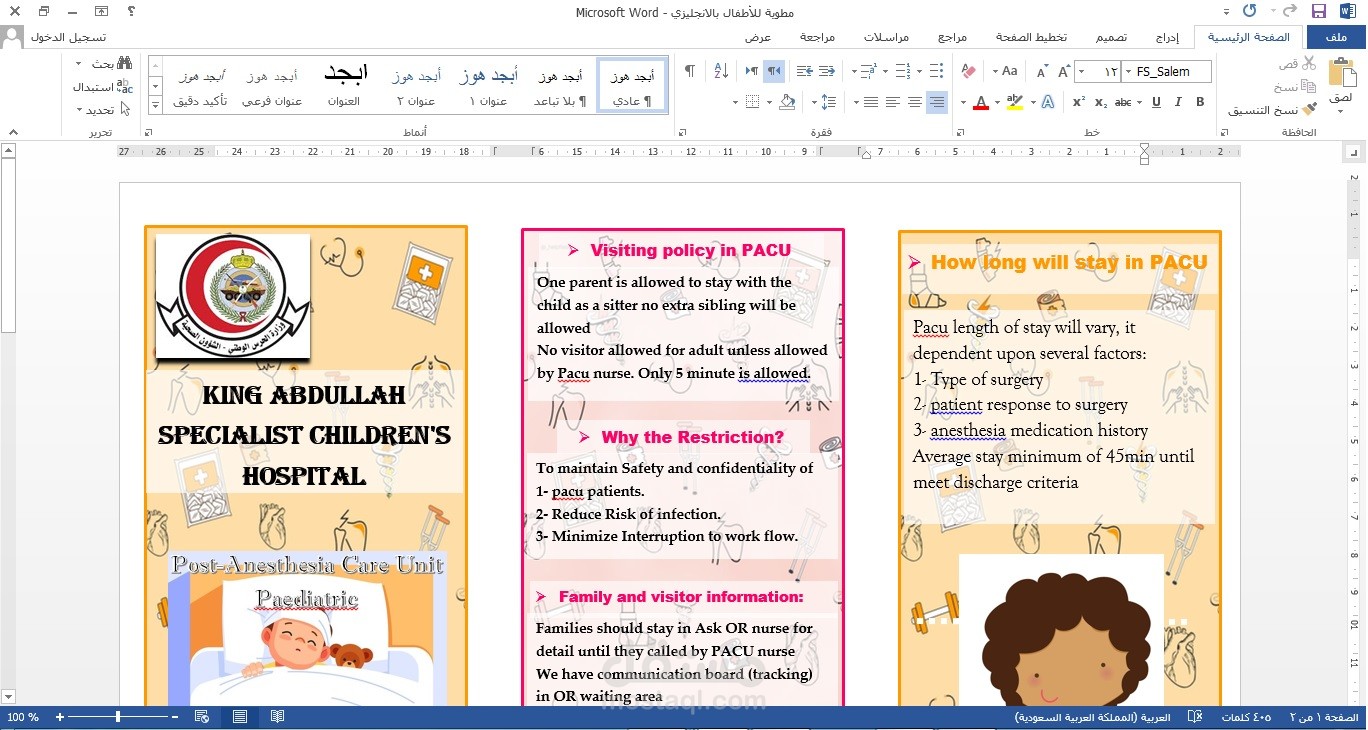Click تسجيل الدخول (Sign in) link
This screenshot has width=1368, height=730.
(x=68, y=37)
